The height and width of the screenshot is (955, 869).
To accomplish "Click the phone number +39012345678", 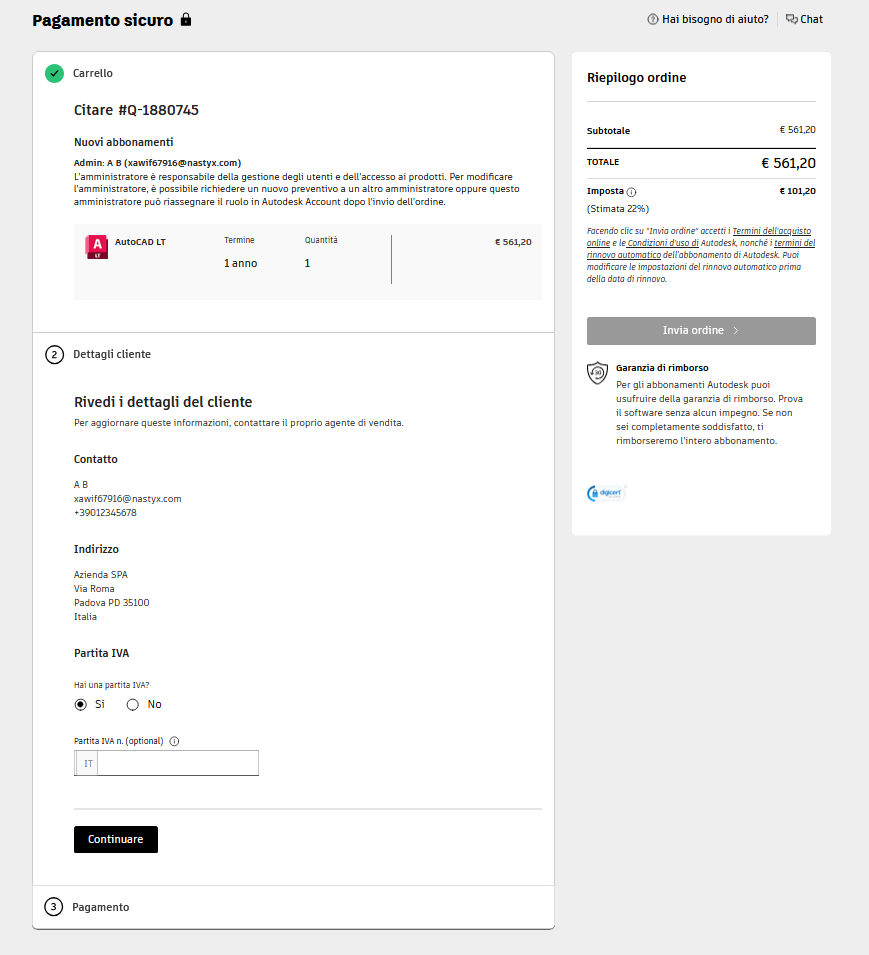I will (105, 513).
